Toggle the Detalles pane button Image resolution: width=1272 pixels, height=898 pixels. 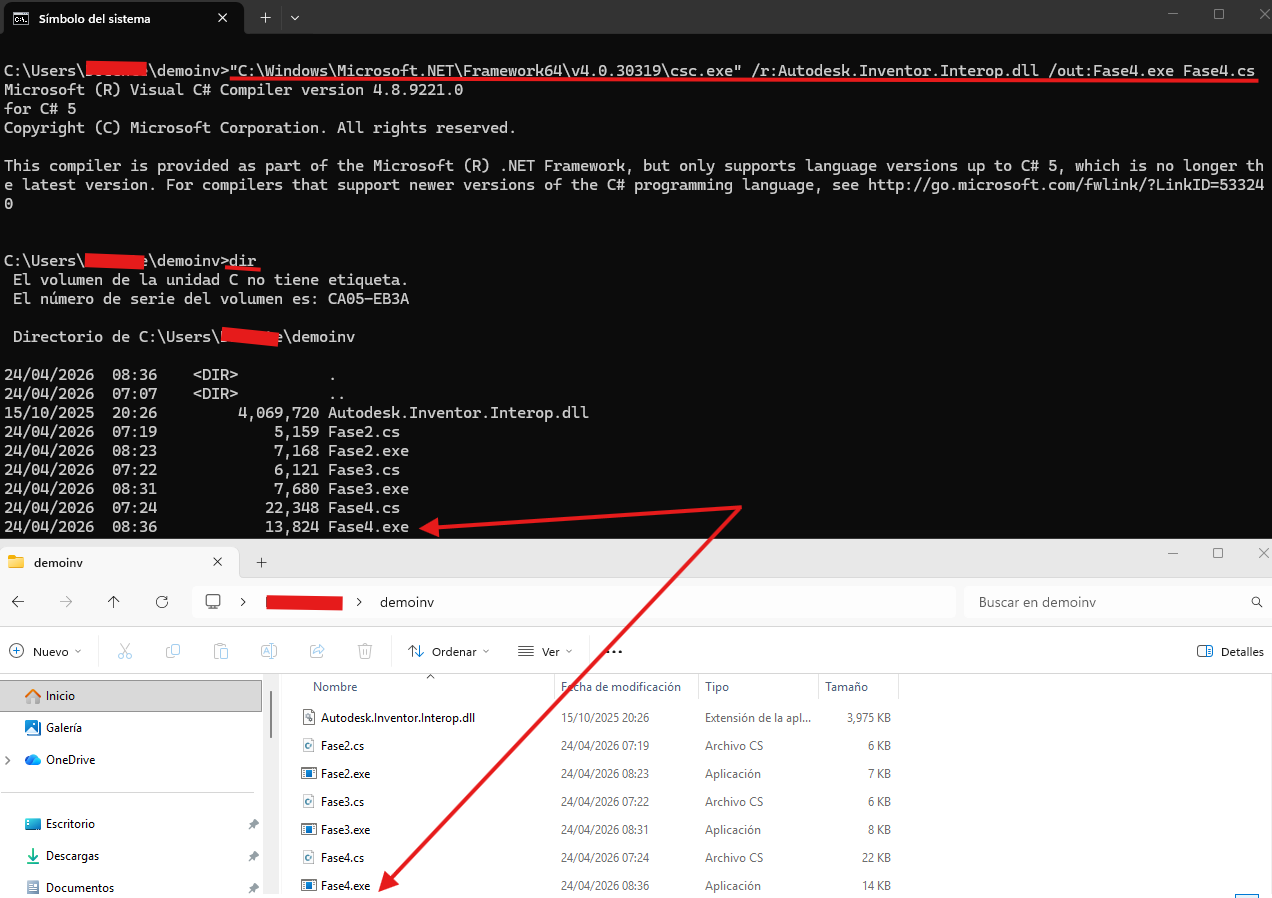tap(1231, 651)
